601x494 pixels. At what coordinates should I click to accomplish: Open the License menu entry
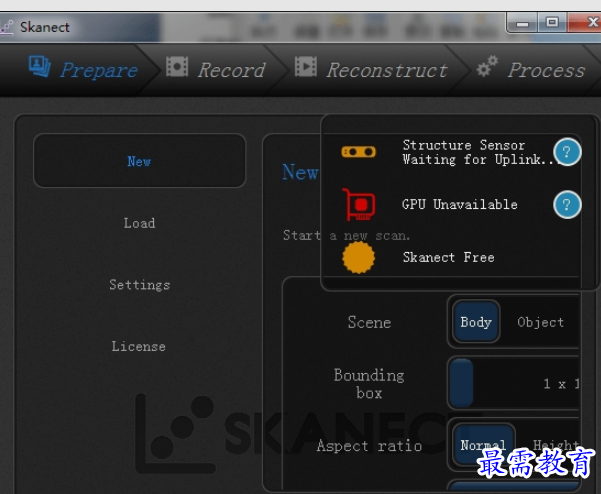click(139, 346)
